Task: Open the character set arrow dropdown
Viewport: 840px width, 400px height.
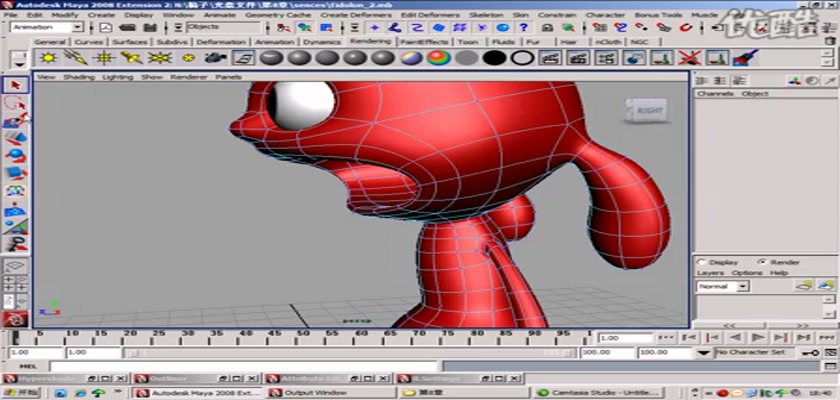Action: tap(703, 352)
